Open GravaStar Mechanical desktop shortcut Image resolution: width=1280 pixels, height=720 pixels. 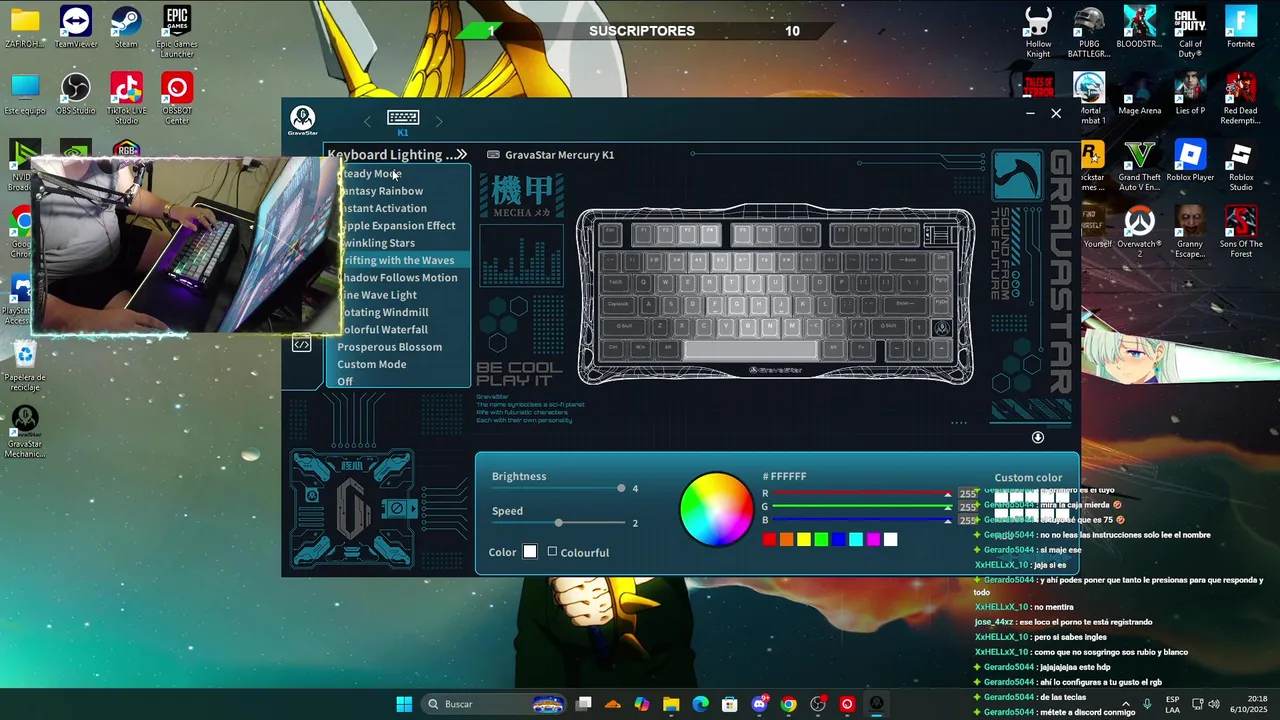[x=25, y=432]
